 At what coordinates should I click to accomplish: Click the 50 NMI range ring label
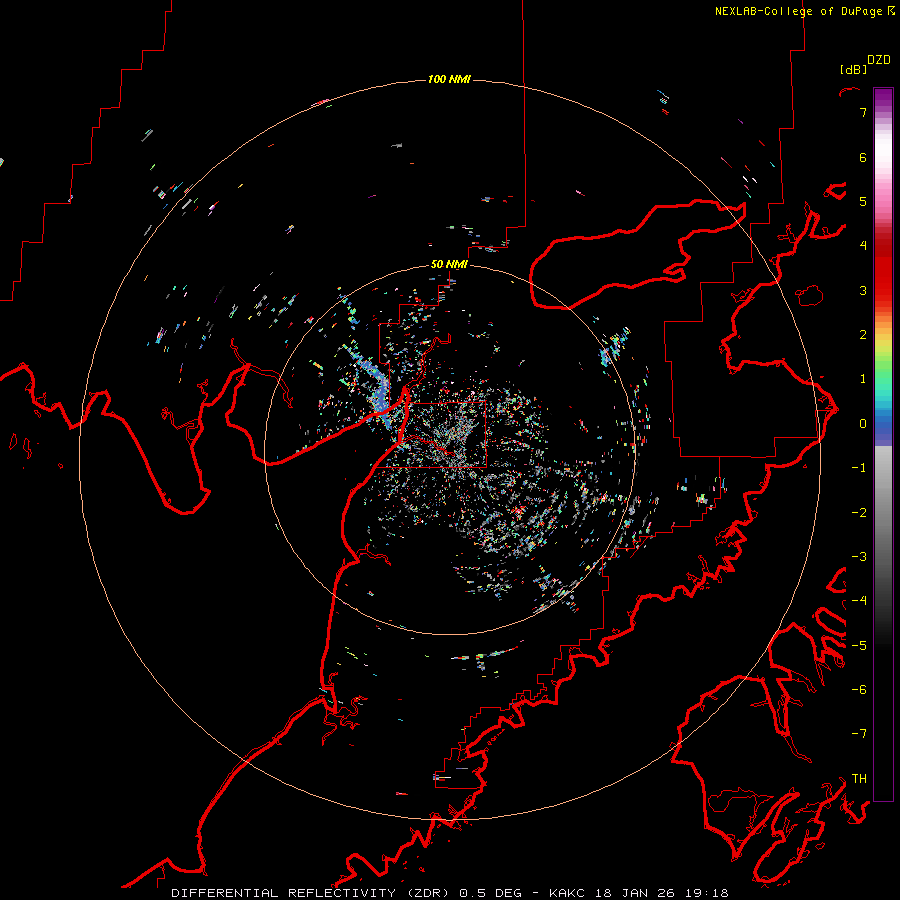click(x=449, y=264)
